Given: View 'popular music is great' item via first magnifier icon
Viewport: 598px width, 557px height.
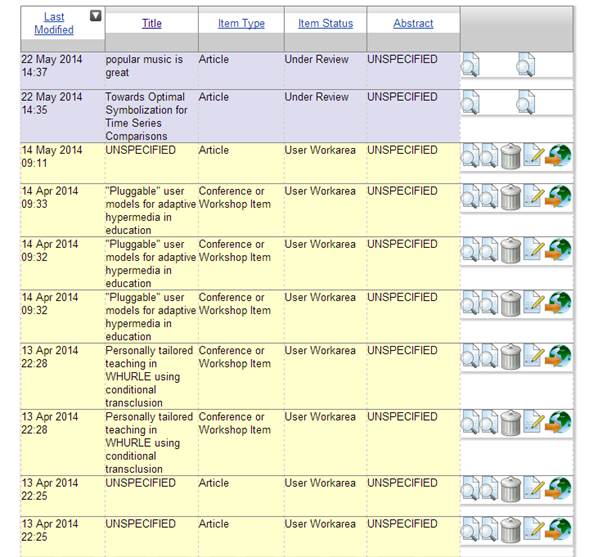Looking at the screenshot, I should click(470, 65).
